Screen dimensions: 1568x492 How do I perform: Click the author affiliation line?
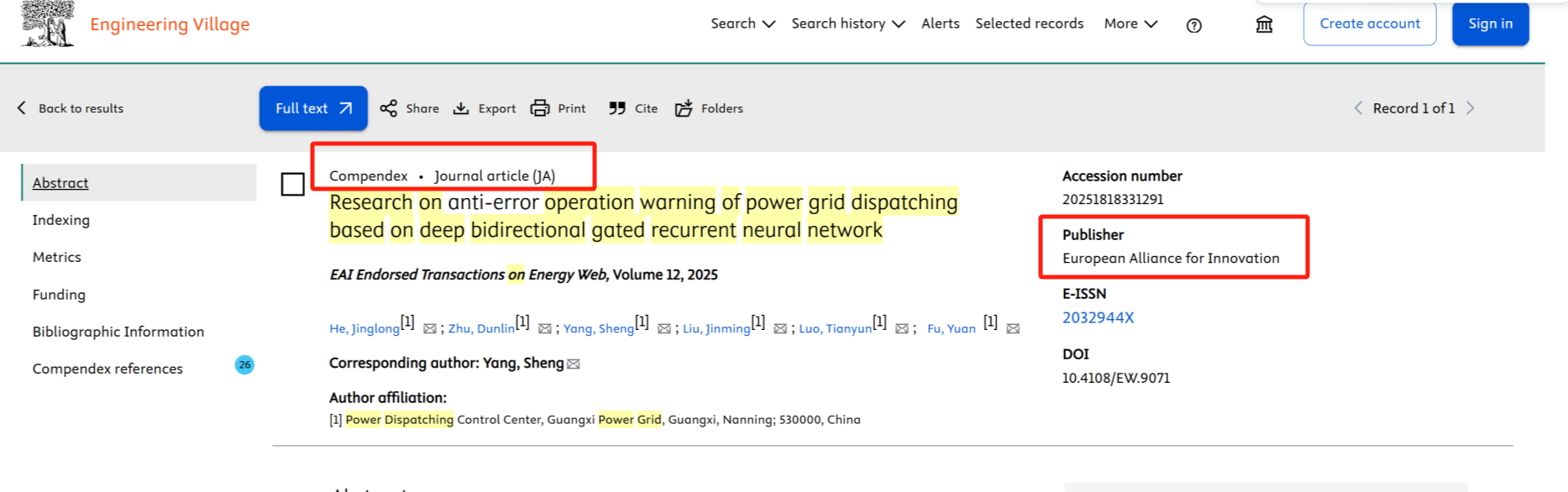tap(595, 420)
